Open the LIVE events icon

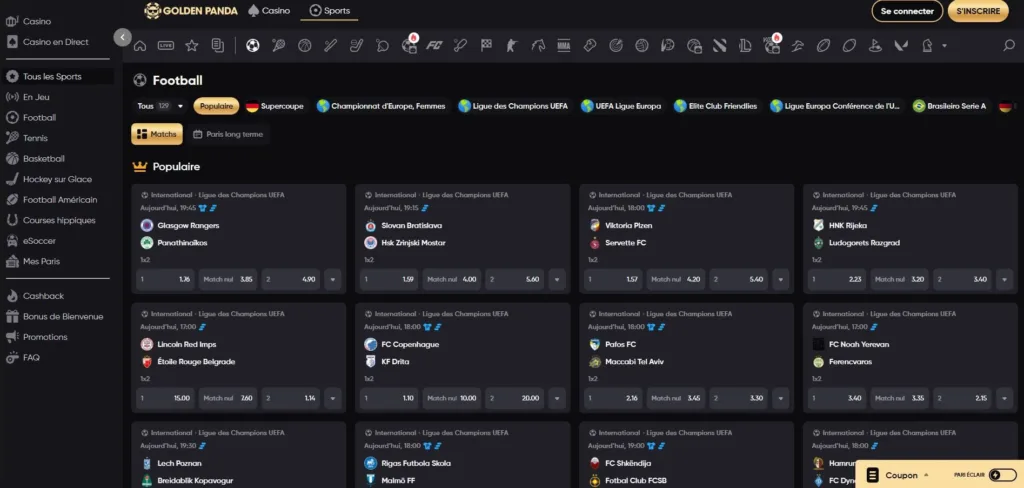(166, 46)
